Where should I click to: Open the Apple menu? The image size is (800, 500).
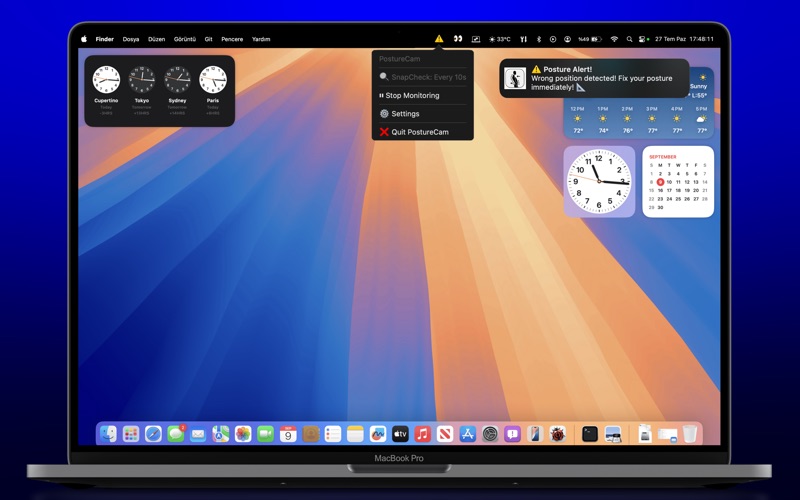pos(84,39)
